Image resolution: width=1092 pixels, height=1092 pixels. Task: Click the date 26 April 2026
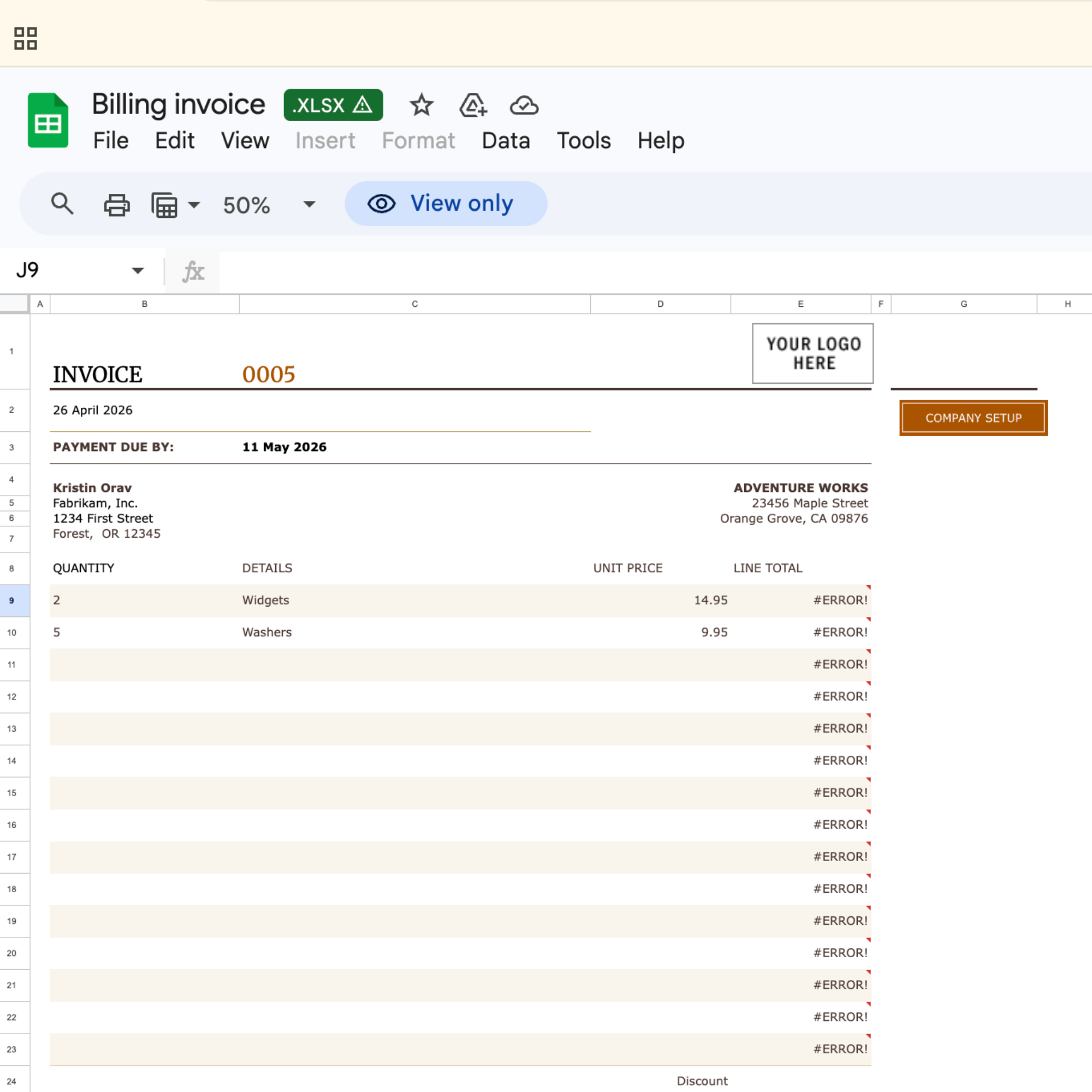point(93,410)
